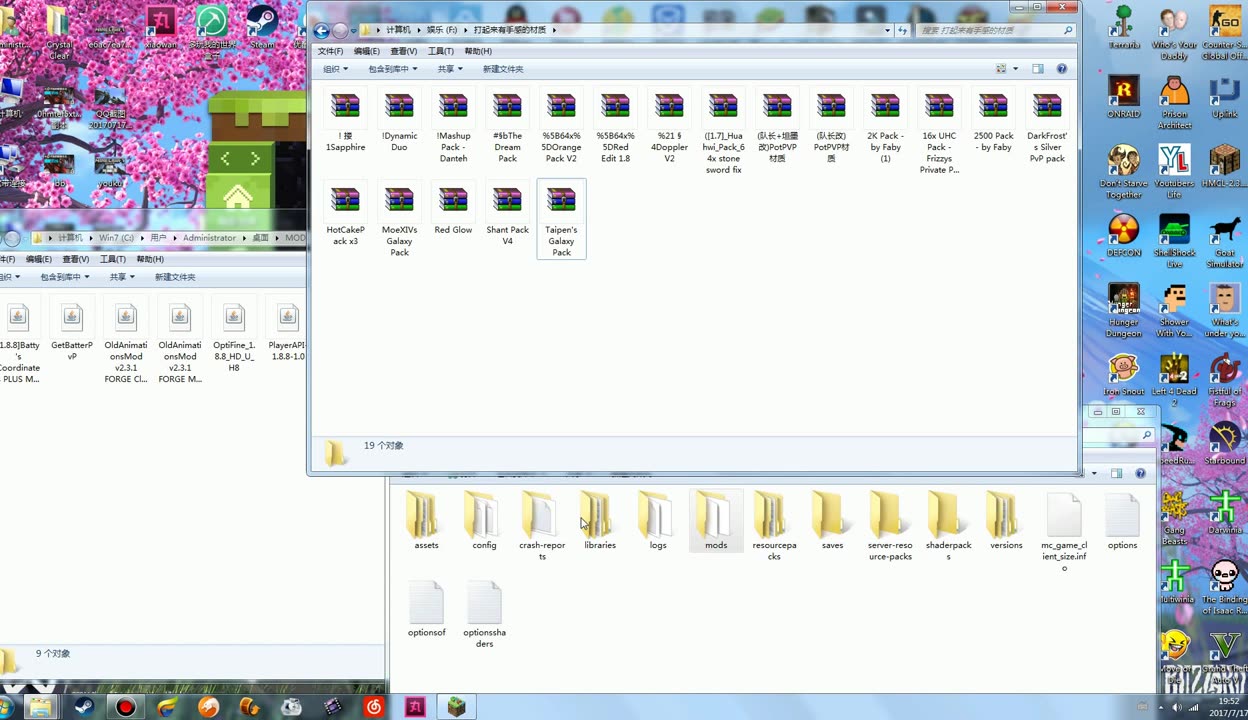Select the versions folder
The width and height of the screenshot is (1248, 720).
point(1006,521)
